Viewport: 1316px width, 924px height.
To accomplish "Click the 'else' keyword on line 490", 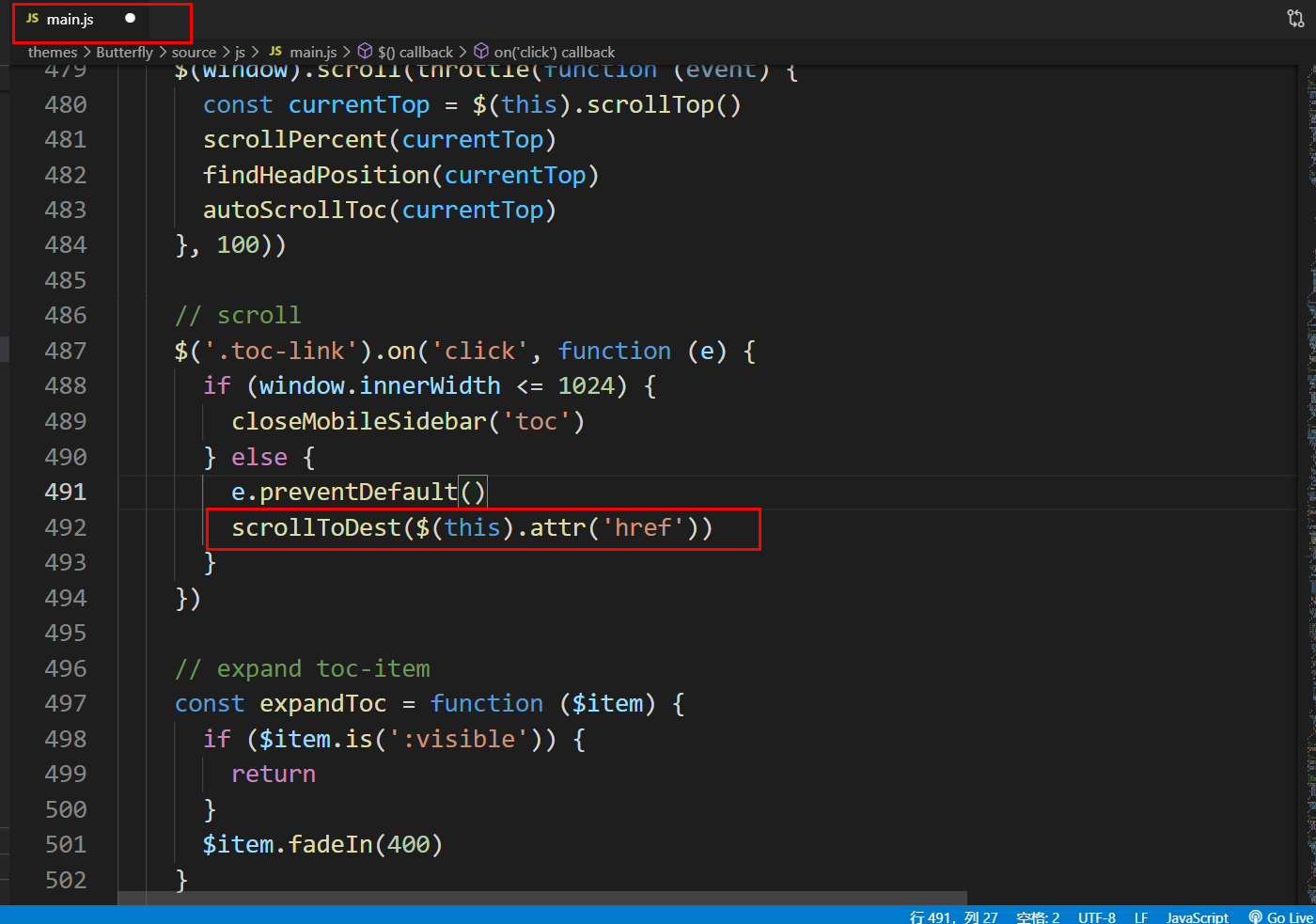I will [259, 457].
